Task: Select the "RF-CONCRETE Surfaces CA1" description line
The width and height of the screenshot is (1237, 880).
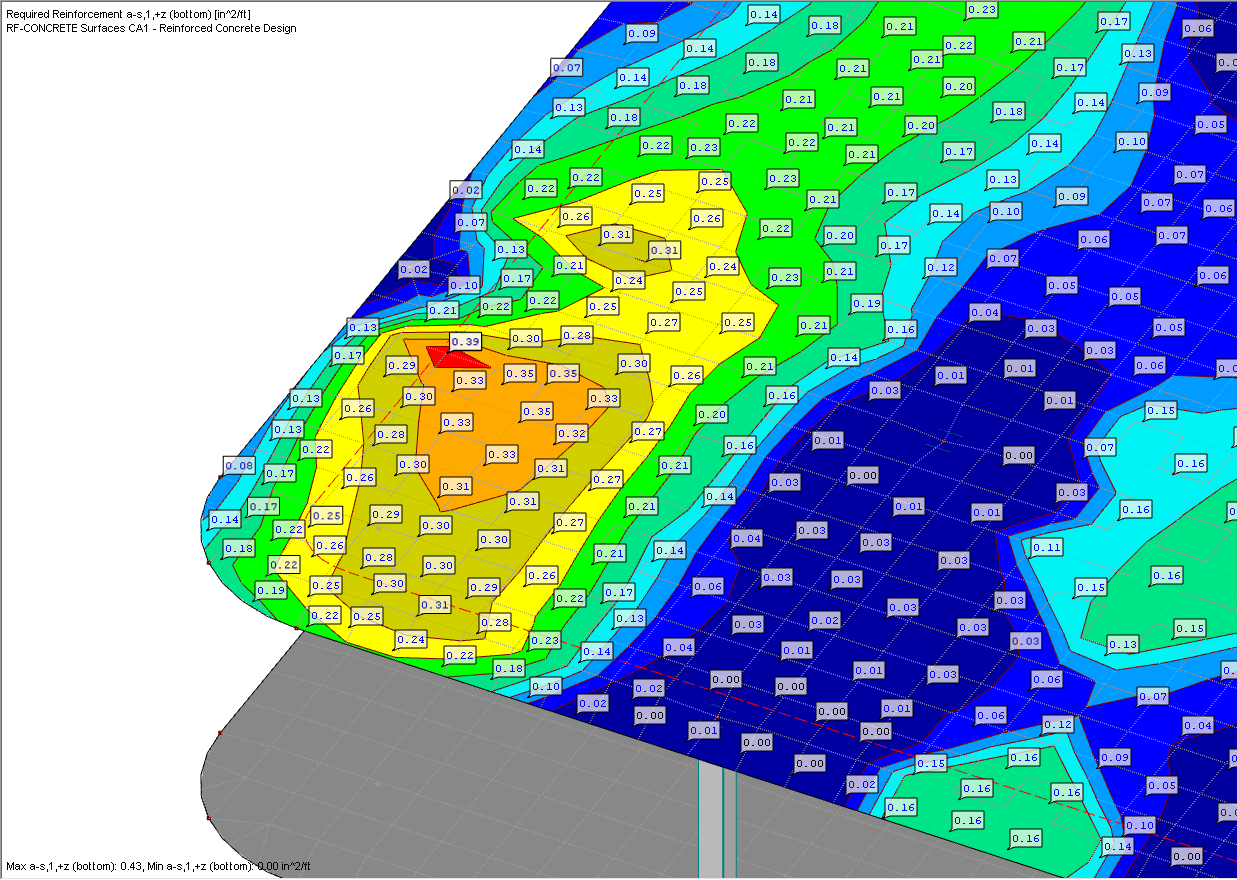Action: pyautogui.click(x=150, y=28)
